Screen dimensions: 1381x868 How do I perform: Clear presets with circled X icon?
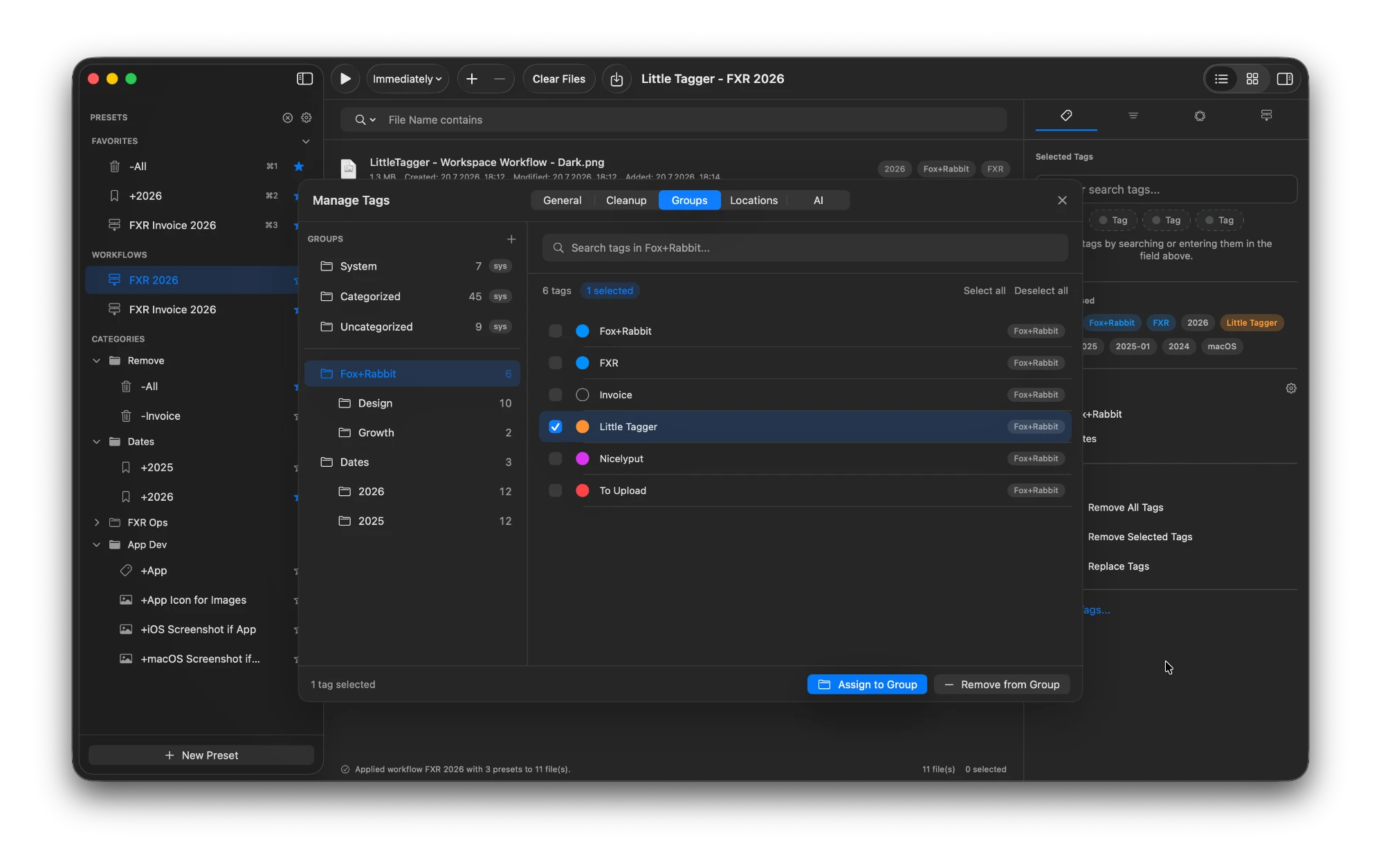point(288,118)
